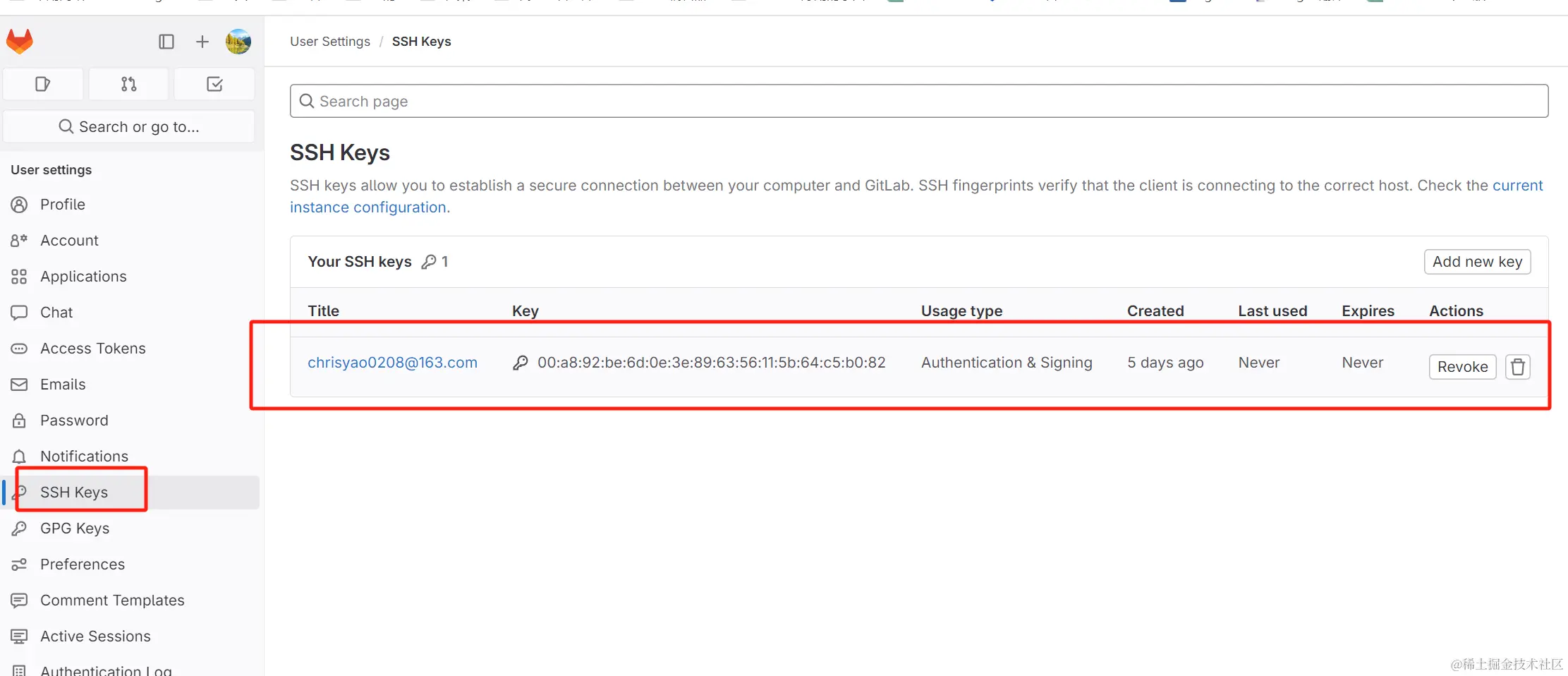Open Active Sessions in sidebar
The image size is (1568, 676).
click(x=131, y=636)
